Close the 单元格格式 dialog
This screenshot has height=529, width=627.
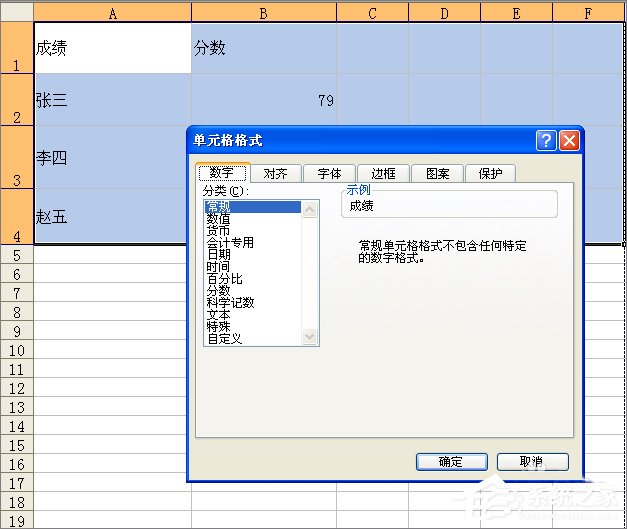pos(569,140)
